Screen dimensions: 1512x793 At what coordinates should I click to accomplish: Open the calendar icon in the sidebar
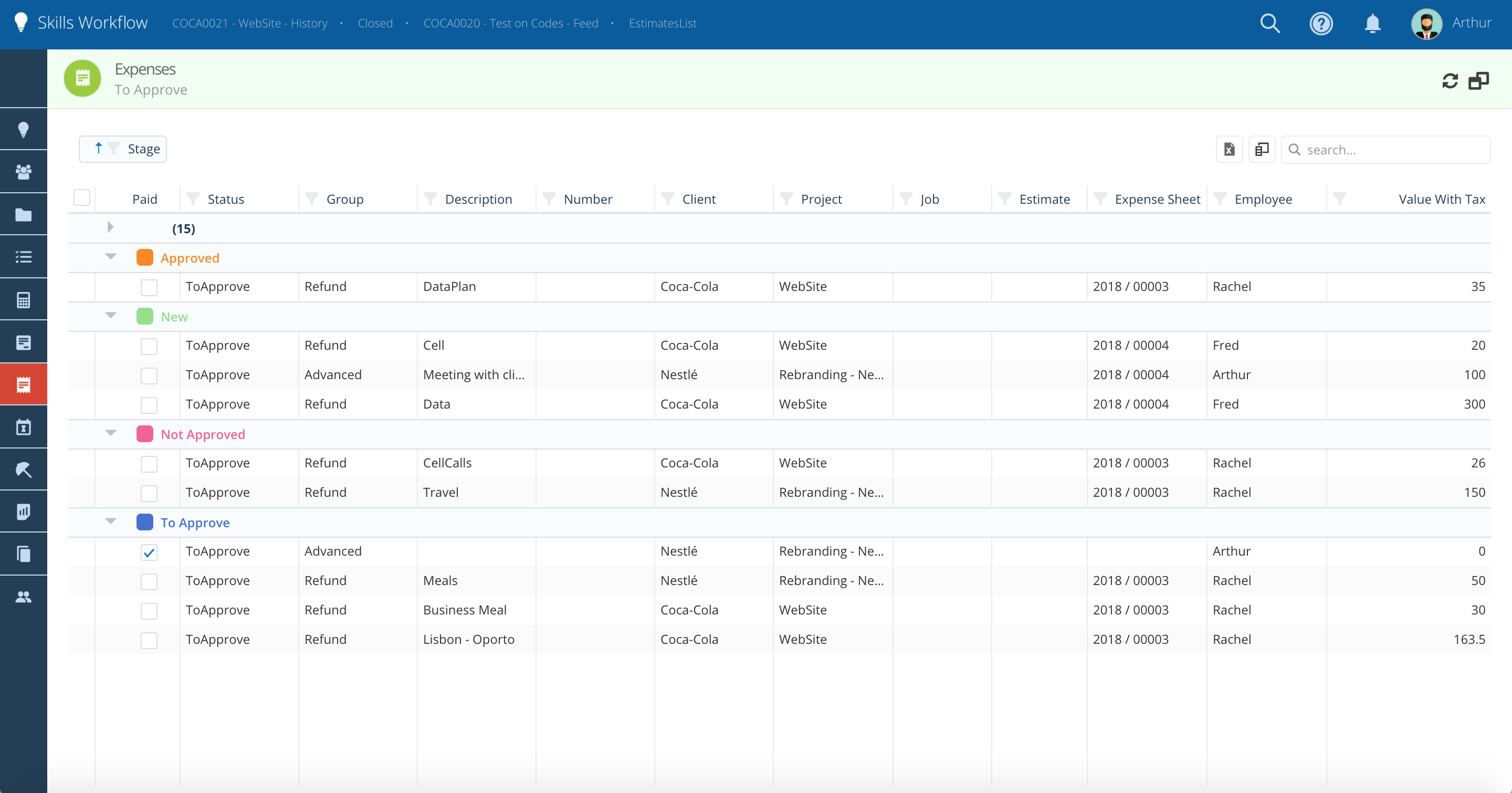coord(24,427)
